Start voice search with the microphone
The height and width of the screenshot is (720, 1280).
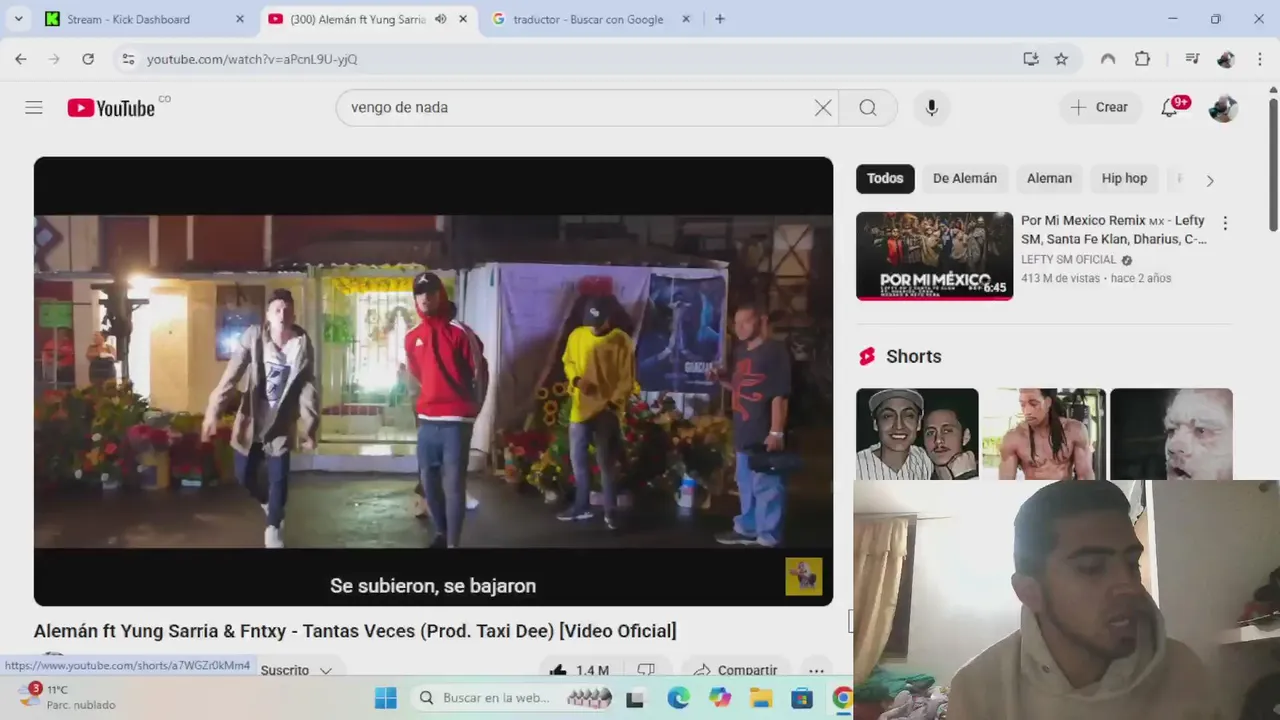[x=931, y=107]
